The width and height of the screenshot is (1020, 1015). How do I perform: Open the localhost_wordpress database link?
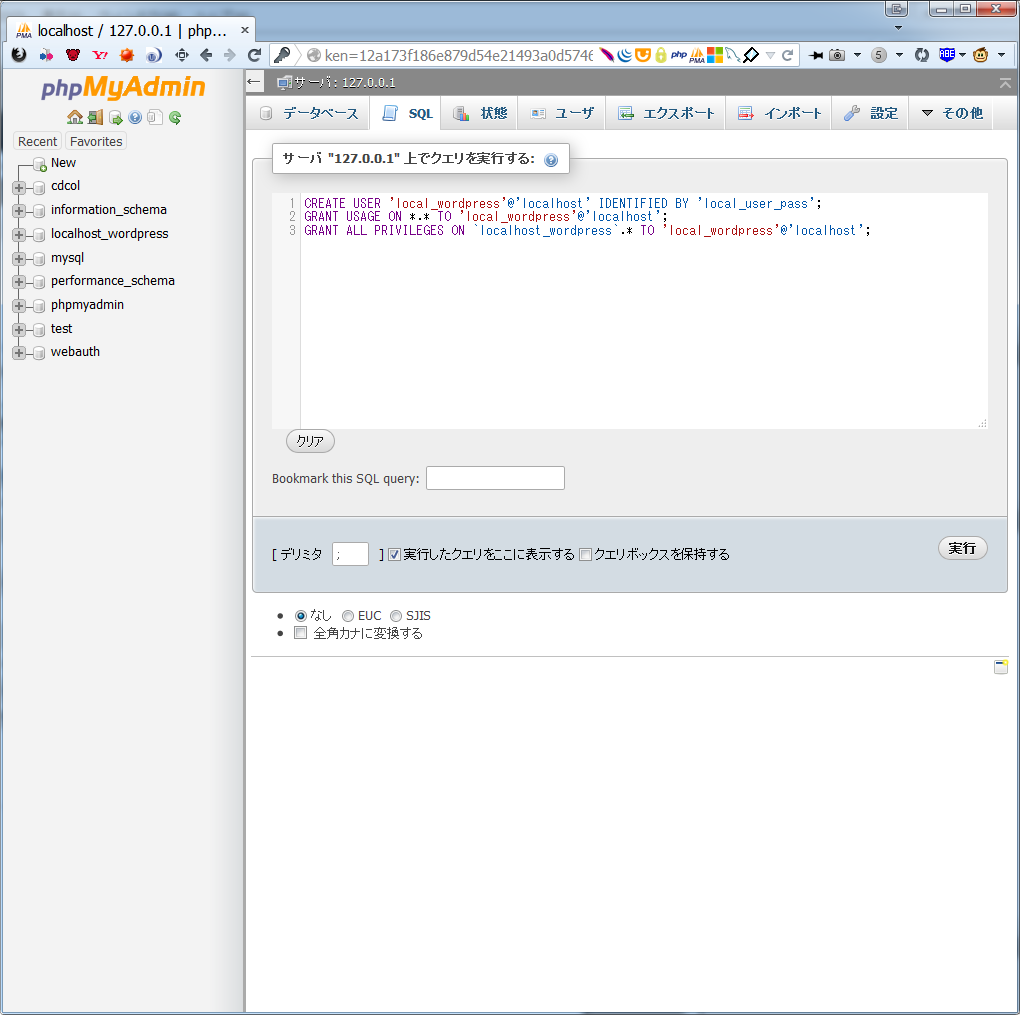[109, 234]
